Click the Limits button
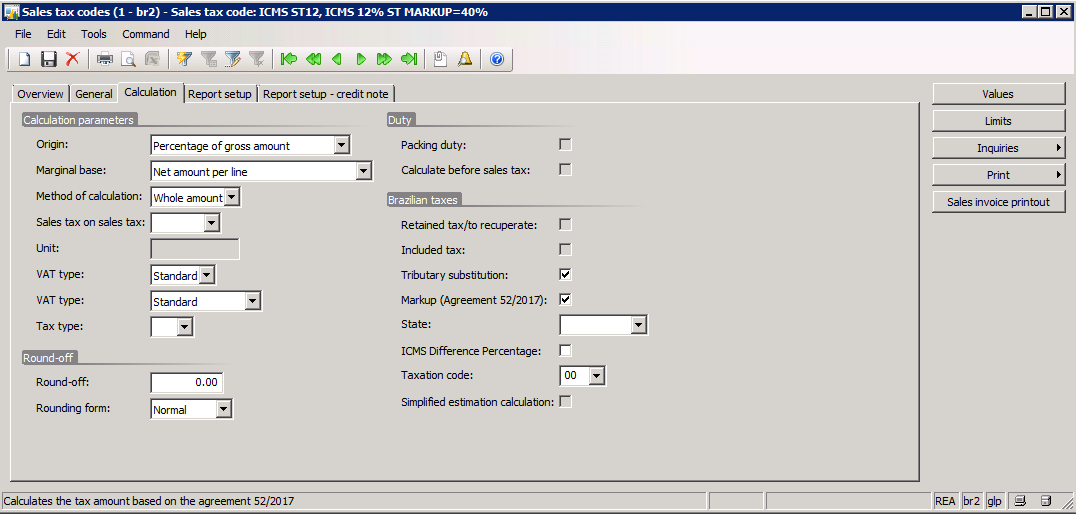Viewport: 1076px width, 514px height. (x=998, y=121)
